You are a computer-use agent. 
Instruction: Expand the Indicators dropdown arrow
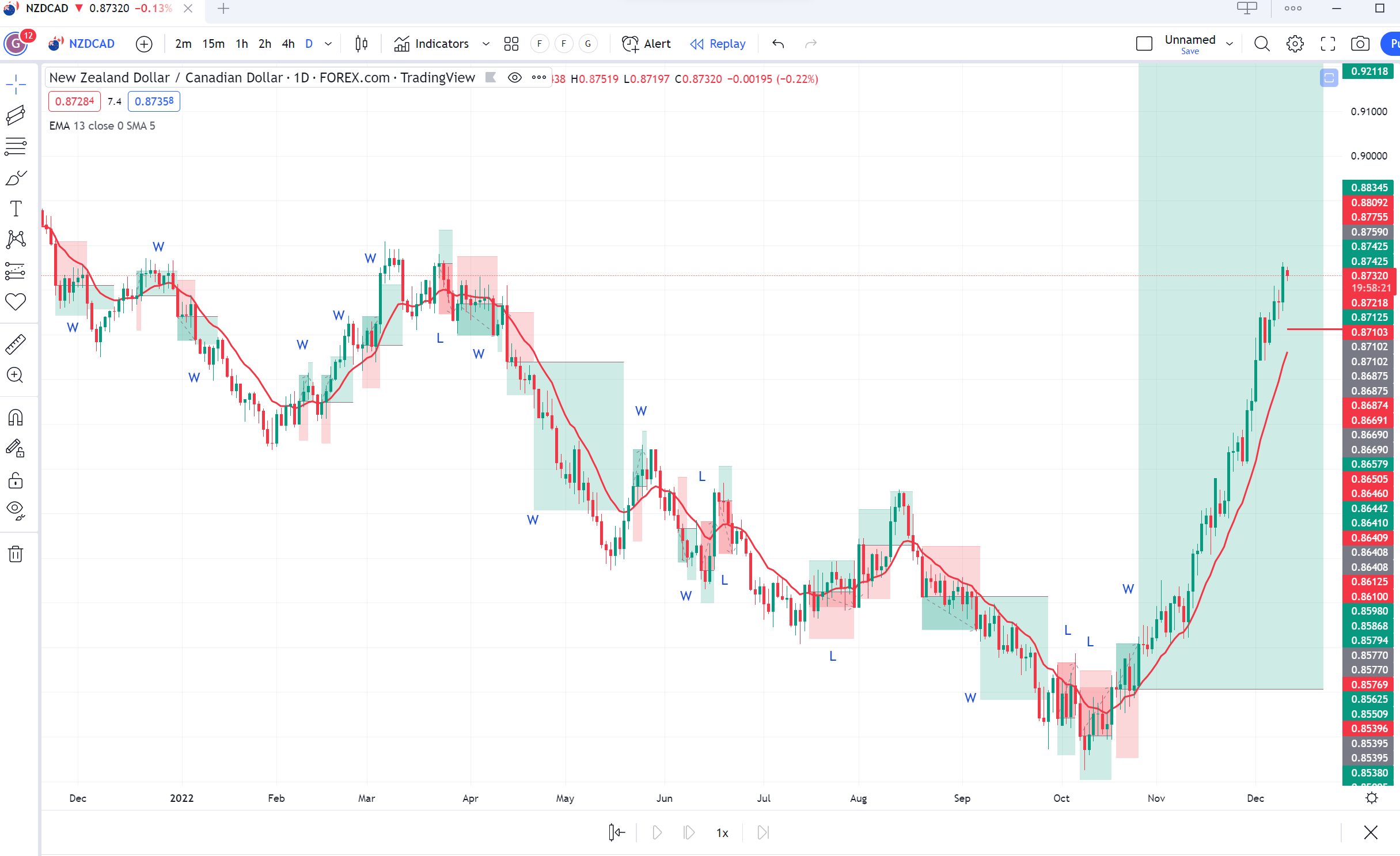pos(486,44)
